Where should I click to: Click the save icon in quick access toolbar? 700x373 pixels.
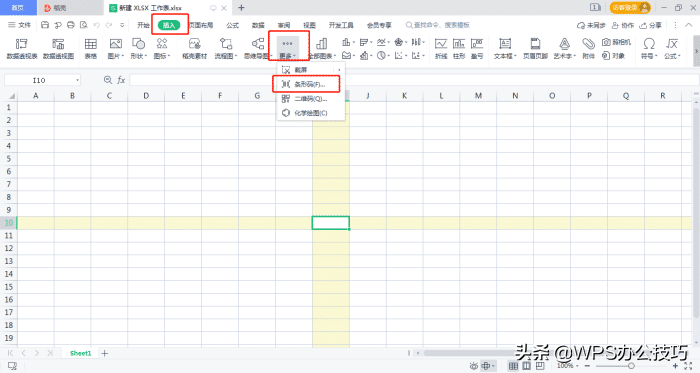[45, 25]
